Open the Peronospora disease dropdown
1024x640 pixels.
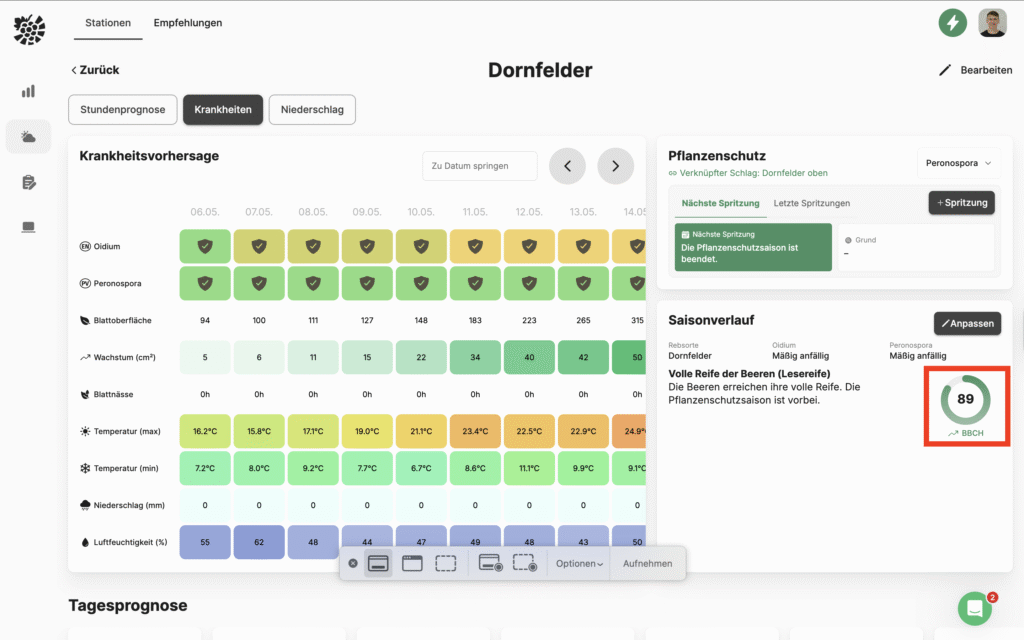[958, 162]
